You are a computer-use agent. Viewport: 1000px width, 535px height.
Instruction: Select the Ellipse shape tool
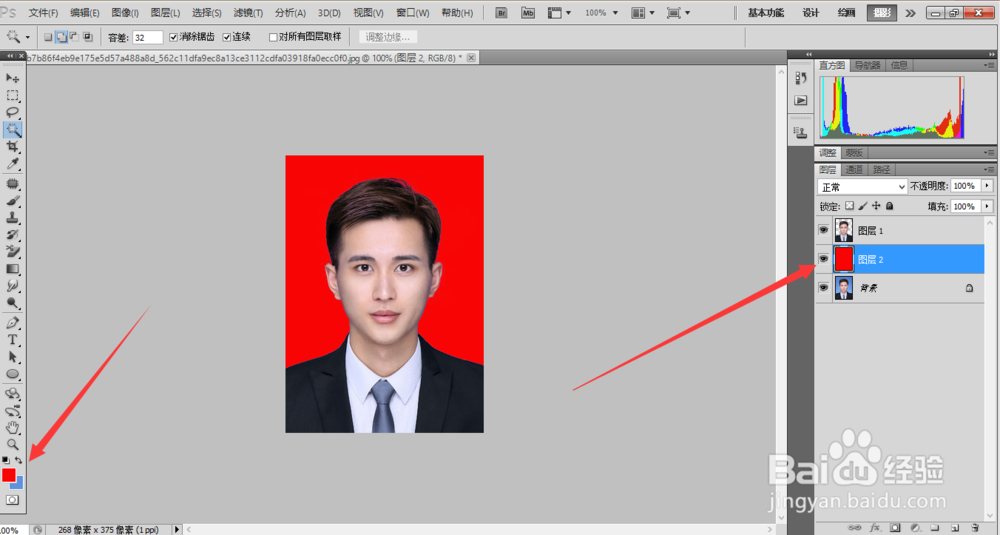tap(12, 374)
